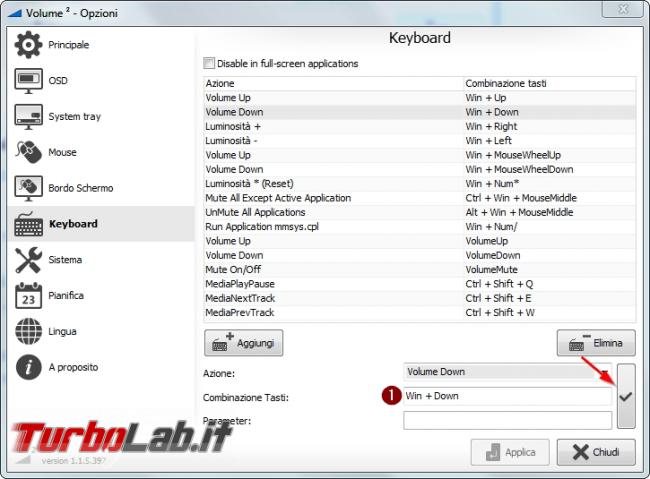The width and height of the screenshot is (650, 479).
Task: Select row with Win + MouseWheelDown
Action: click(x=420, y=169)
